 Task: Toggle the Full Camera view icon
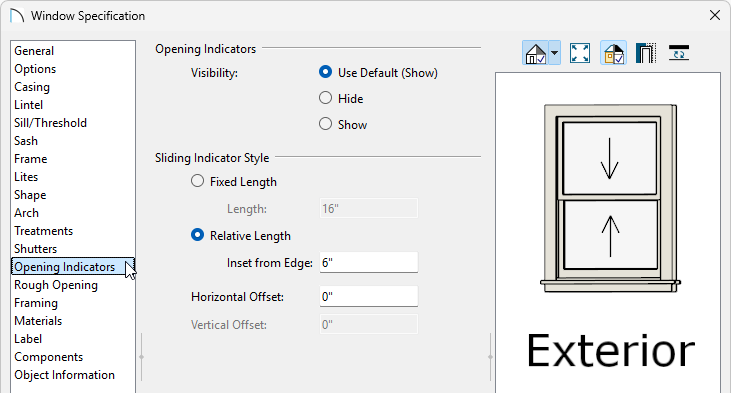536,53
